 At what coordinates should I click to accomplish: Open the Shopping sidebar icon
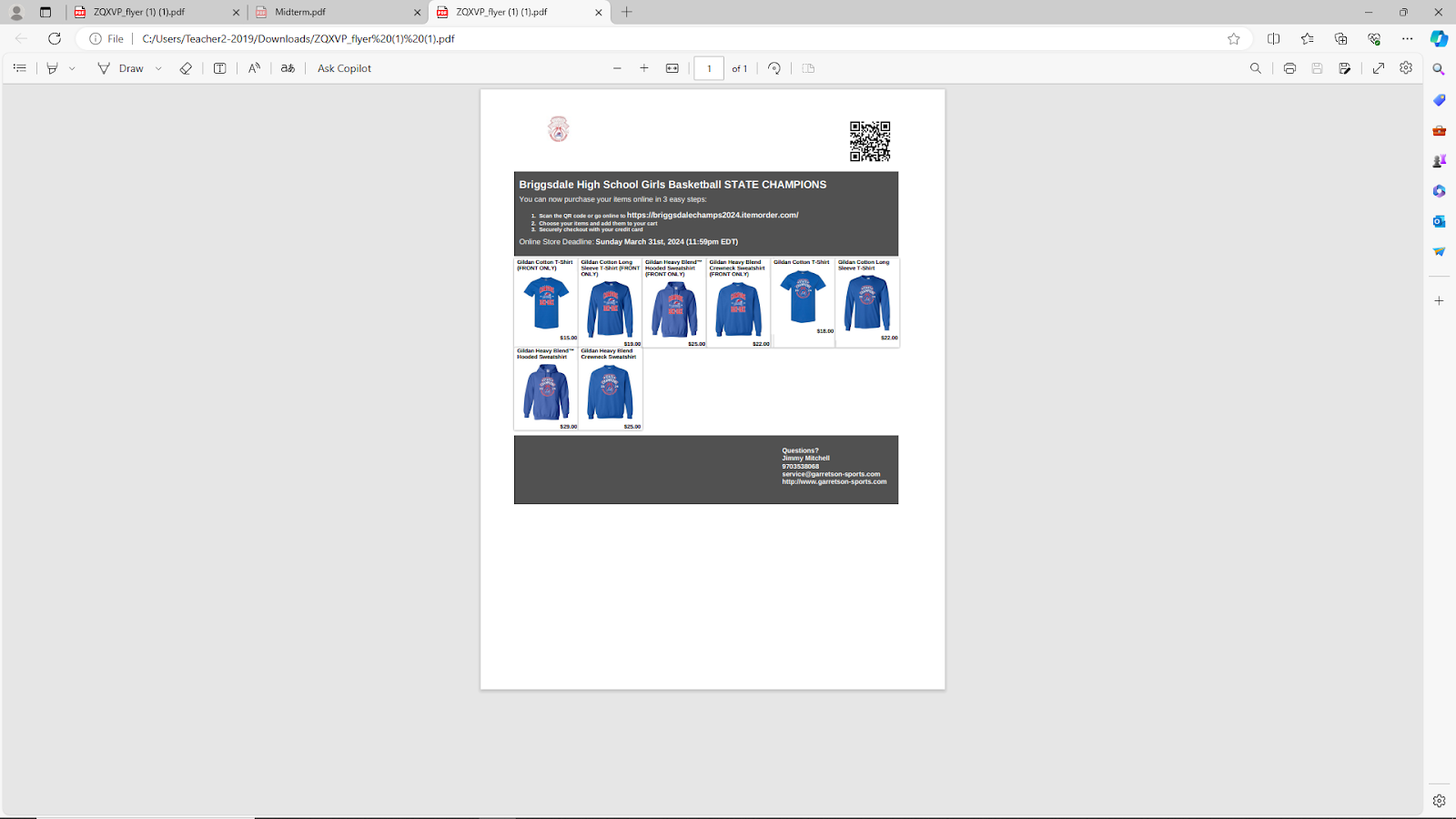point(1439,100)
